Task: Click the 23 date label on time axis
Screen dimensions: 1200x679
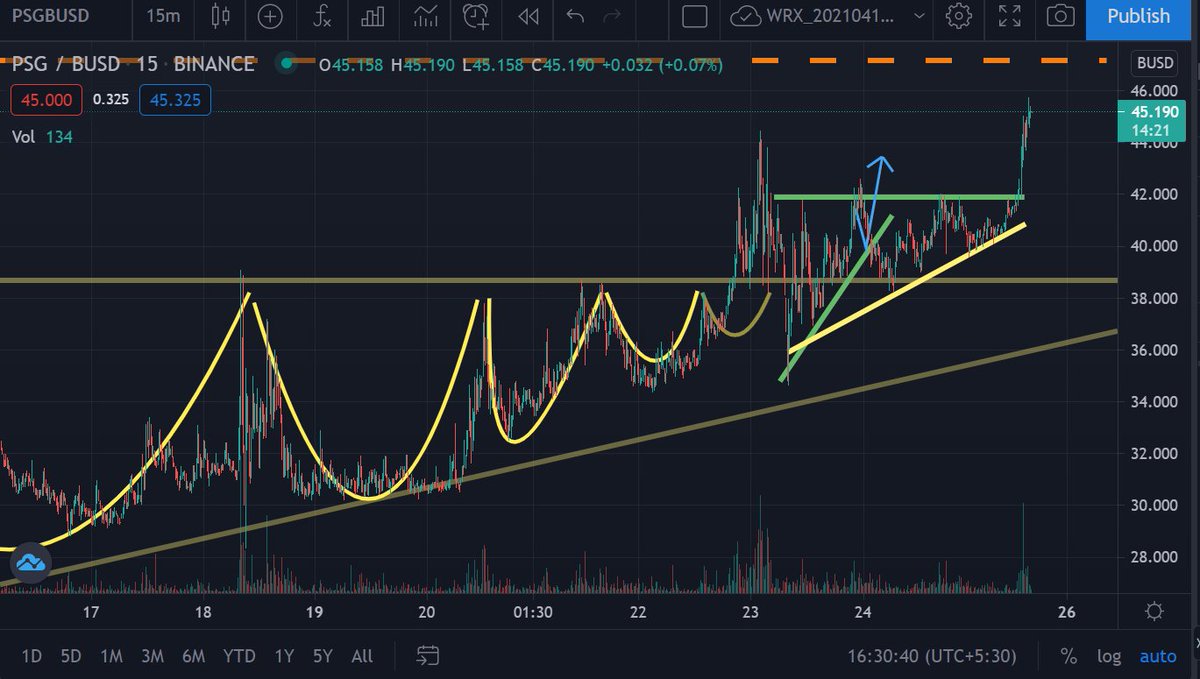Action: pyautogui.click(x=751, y=612)
